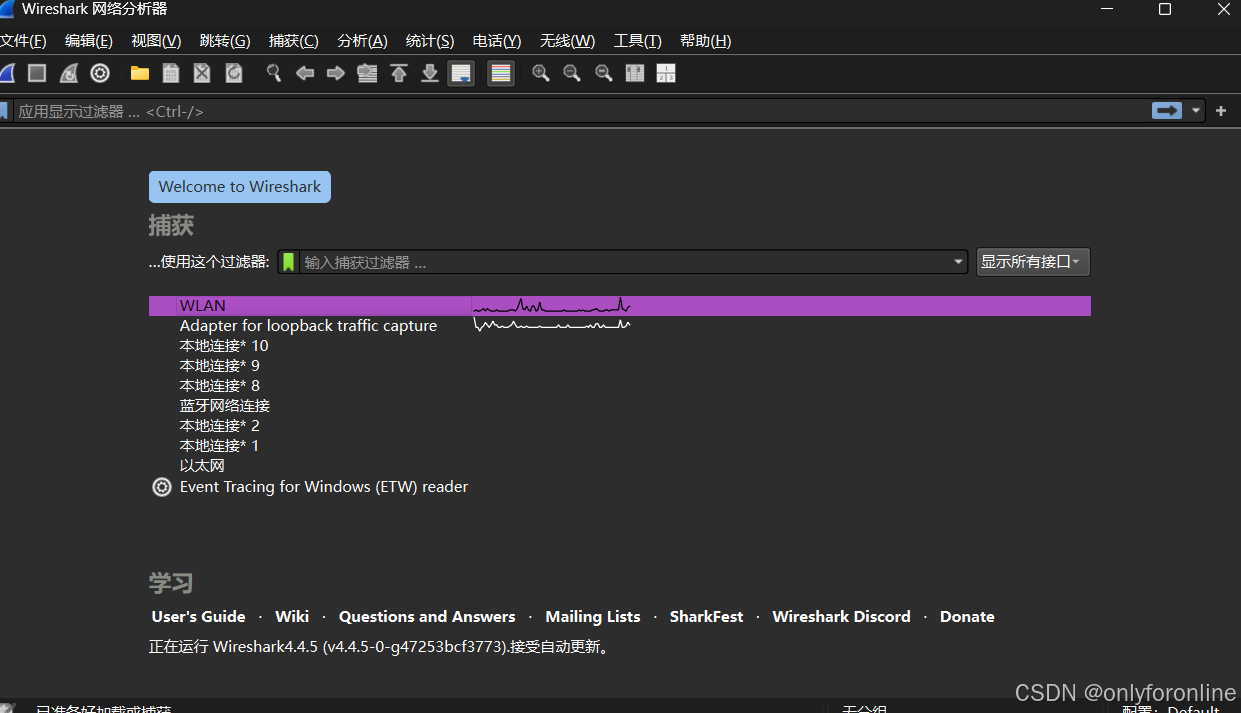Screen dimensions: 1241x713
Task: Open Questions and Answers link
Action: [x=427, y=617]
